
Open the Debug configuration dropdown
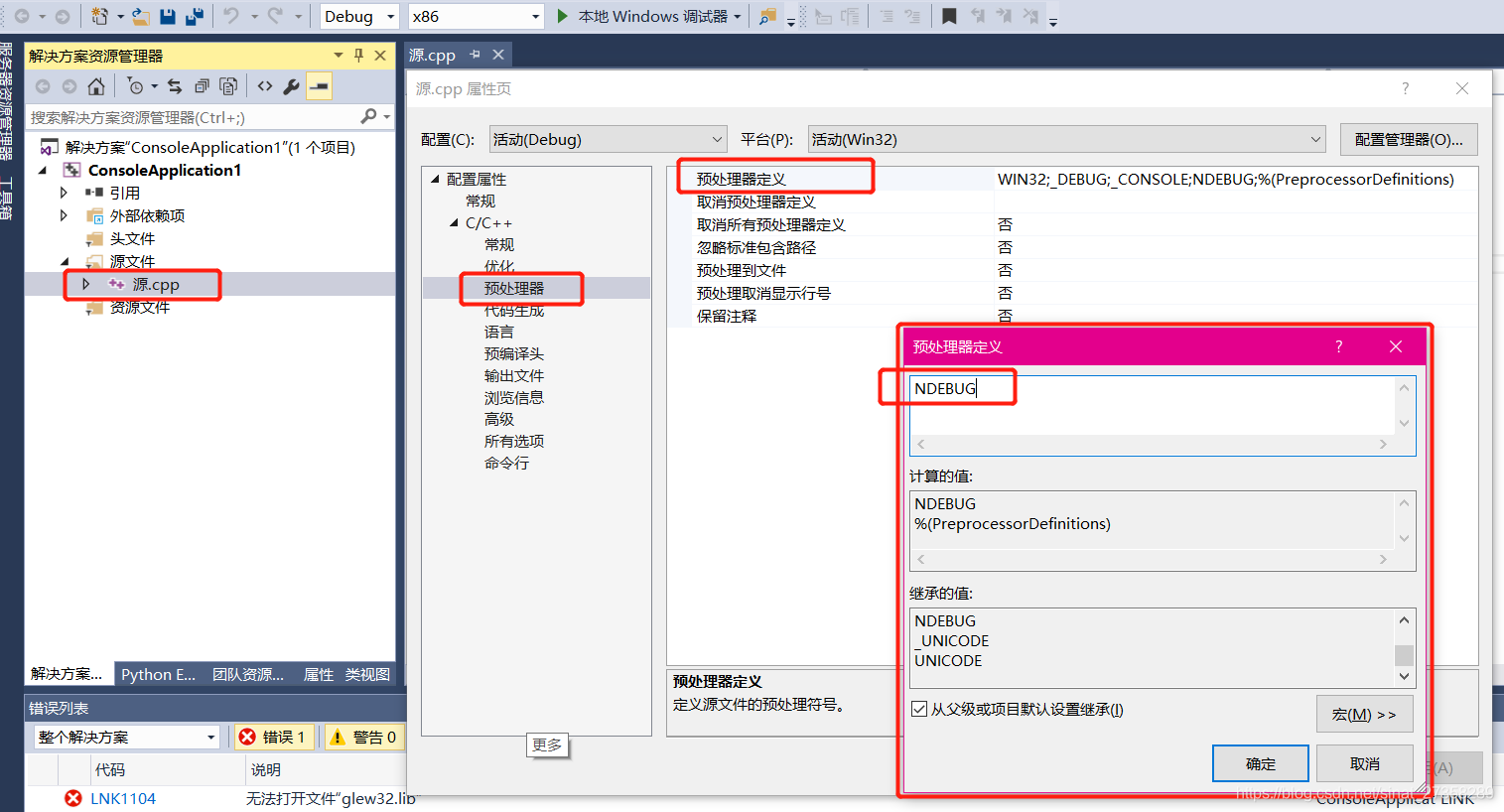tap(359, 16)
